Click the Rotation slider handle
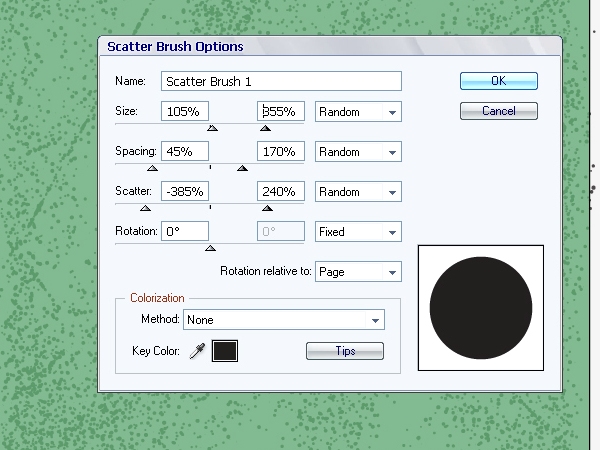600x450 pixels. coord(210,248)
